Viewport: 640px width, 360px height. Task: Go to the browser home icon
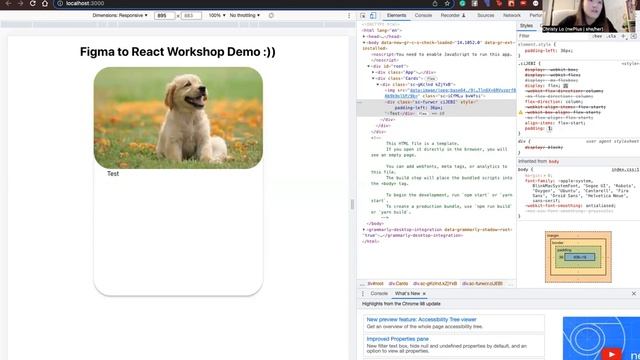(45, 3)
